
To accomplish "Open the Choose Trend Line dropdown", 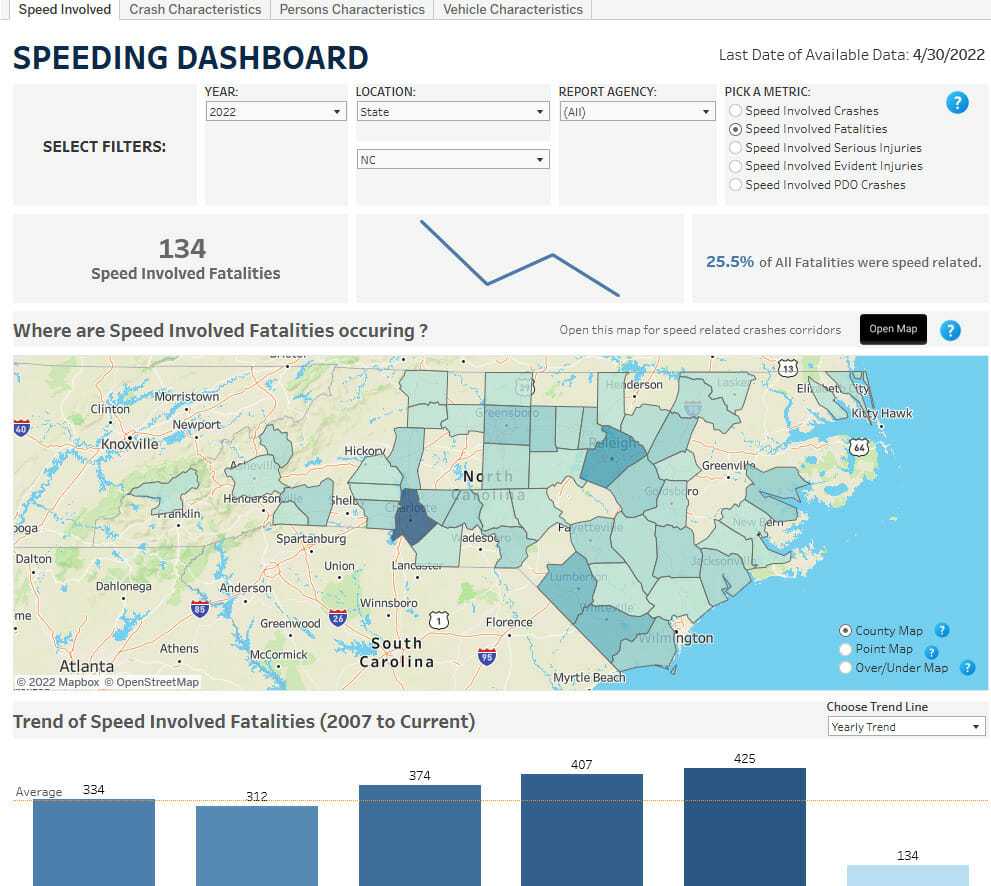I will (x=906, y=727).
